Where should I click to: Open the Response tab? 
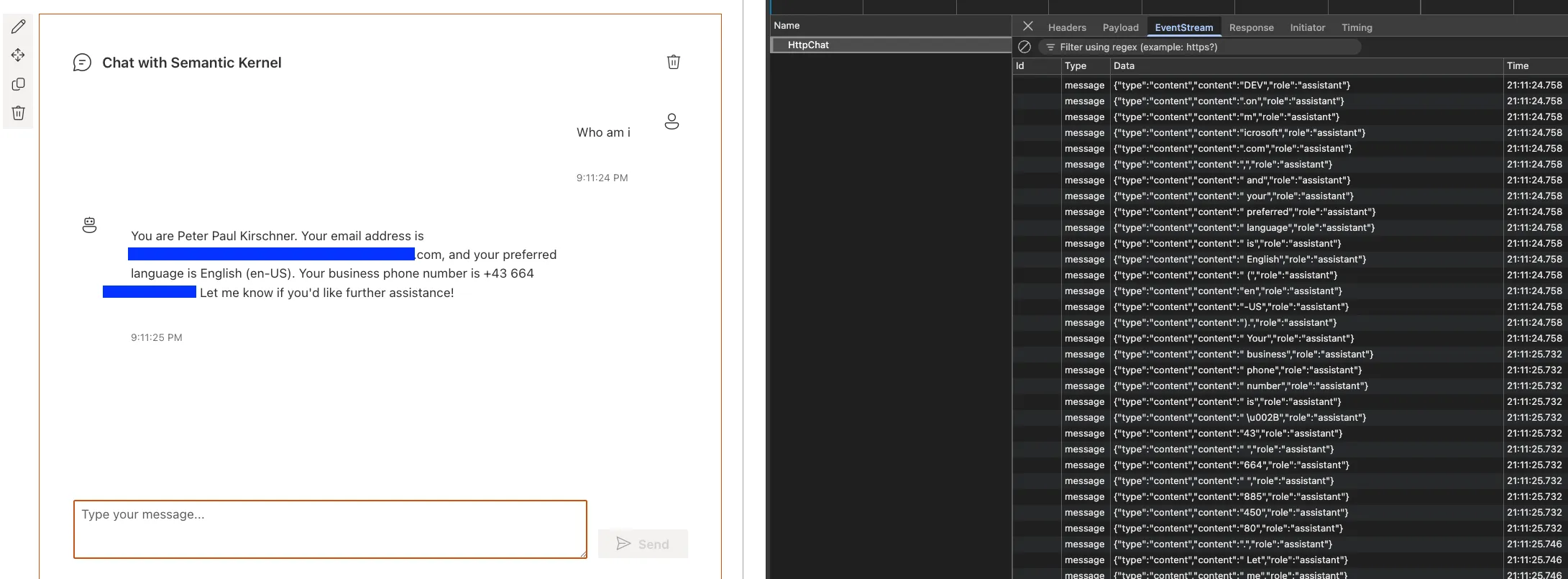1251,27
